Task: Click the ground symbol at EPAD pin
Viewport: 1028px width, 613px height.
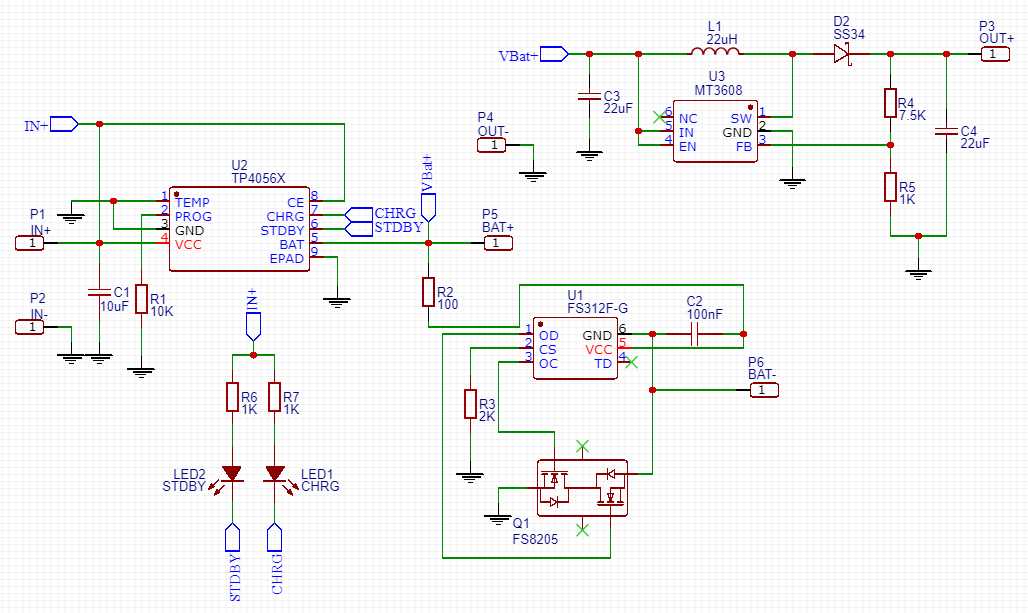Action: (x=337, y=302)
